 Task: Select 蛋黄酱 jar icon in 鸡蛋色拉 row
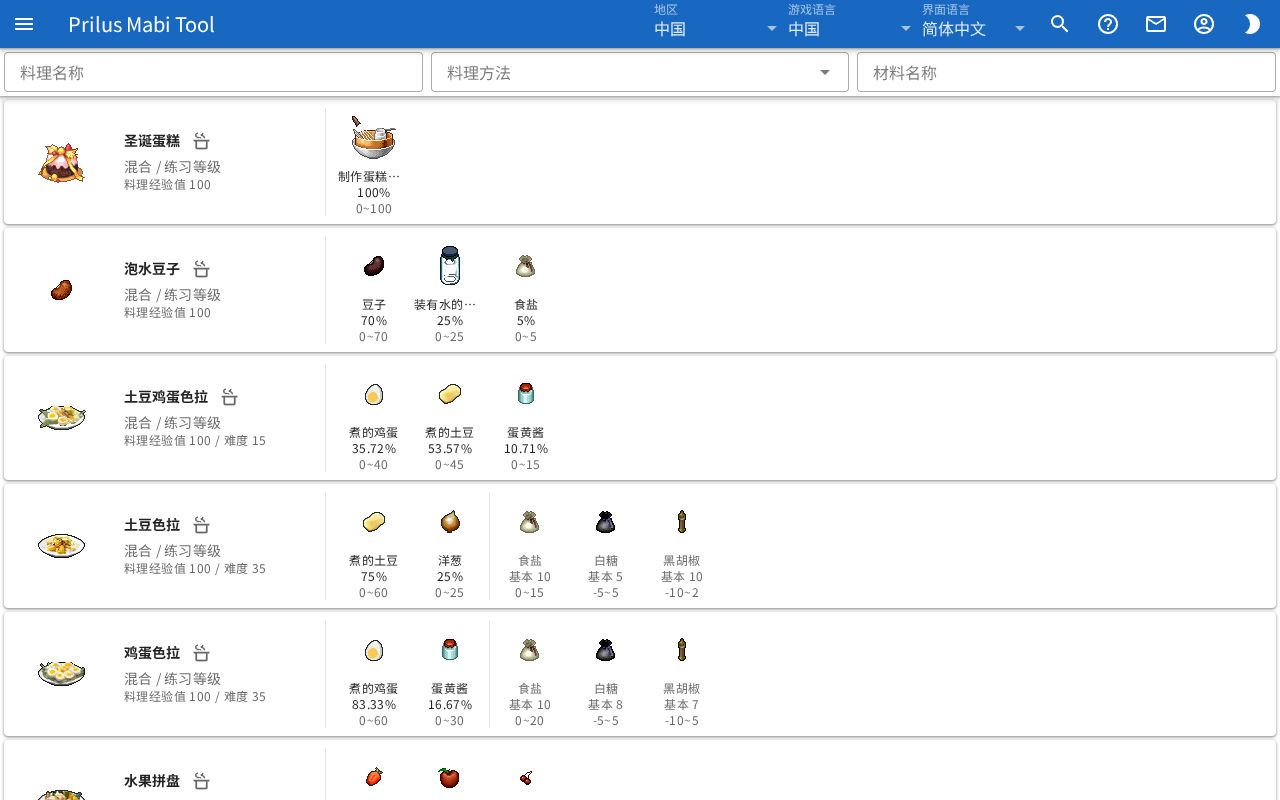click(x=450, y=650)
